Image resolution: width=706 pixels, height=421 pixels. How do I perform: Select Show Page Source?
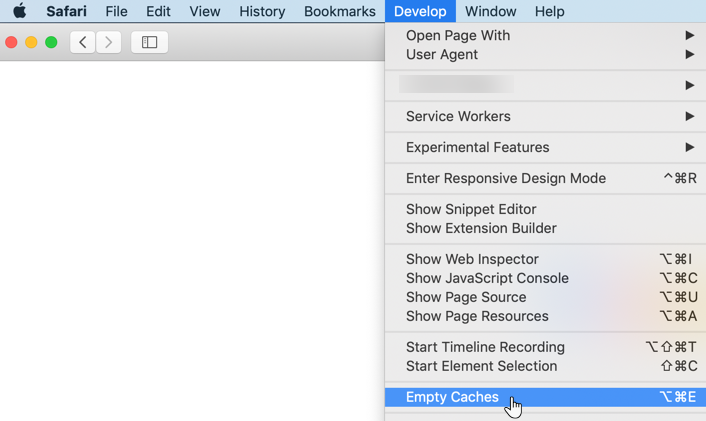(x=545, y=297)
